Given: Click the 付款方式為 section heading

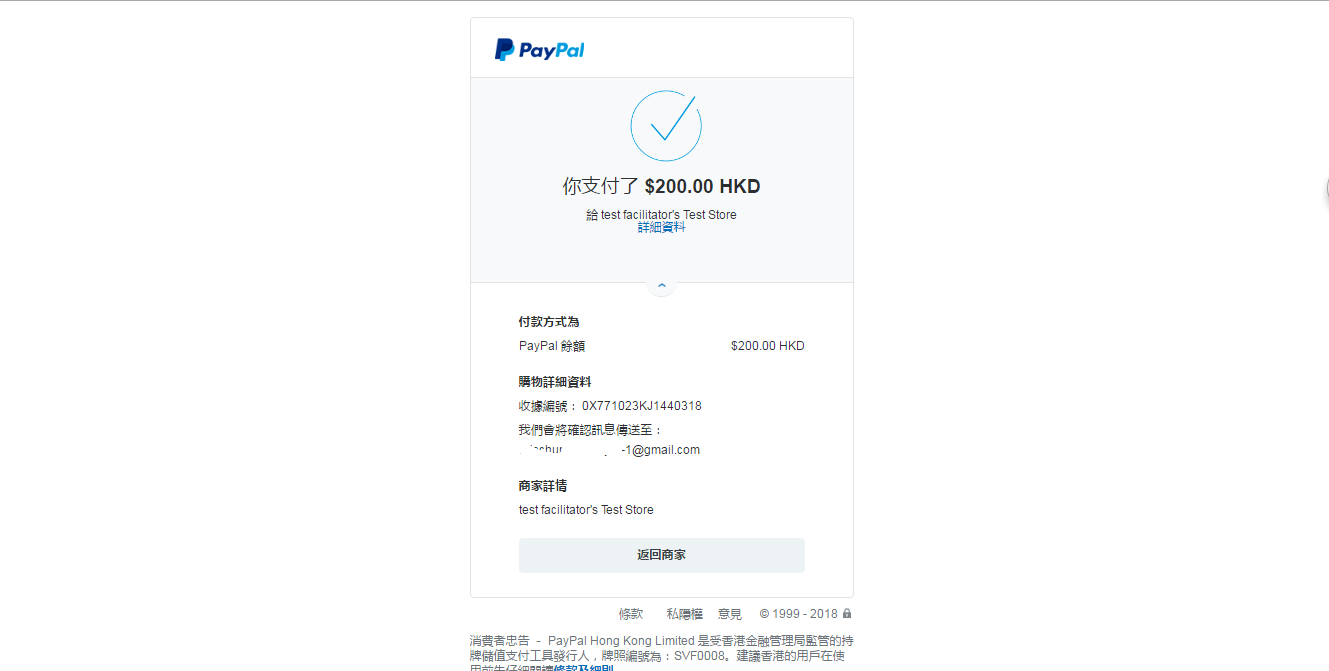Looking at the screenshot, I should (549, 322).
